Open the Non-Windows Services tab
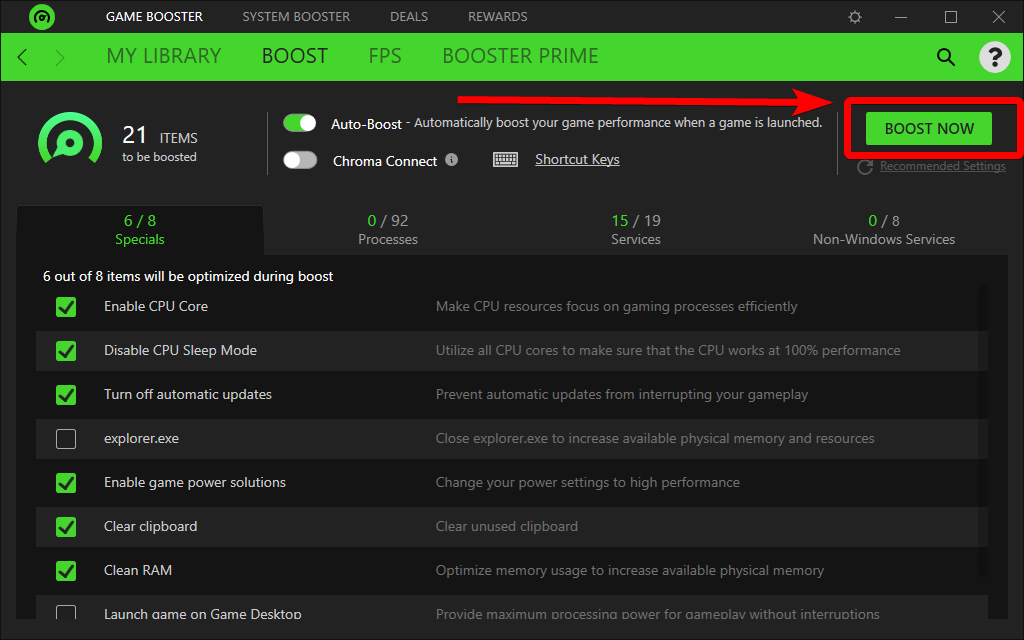1024x640 pixels. click(884, 230)
